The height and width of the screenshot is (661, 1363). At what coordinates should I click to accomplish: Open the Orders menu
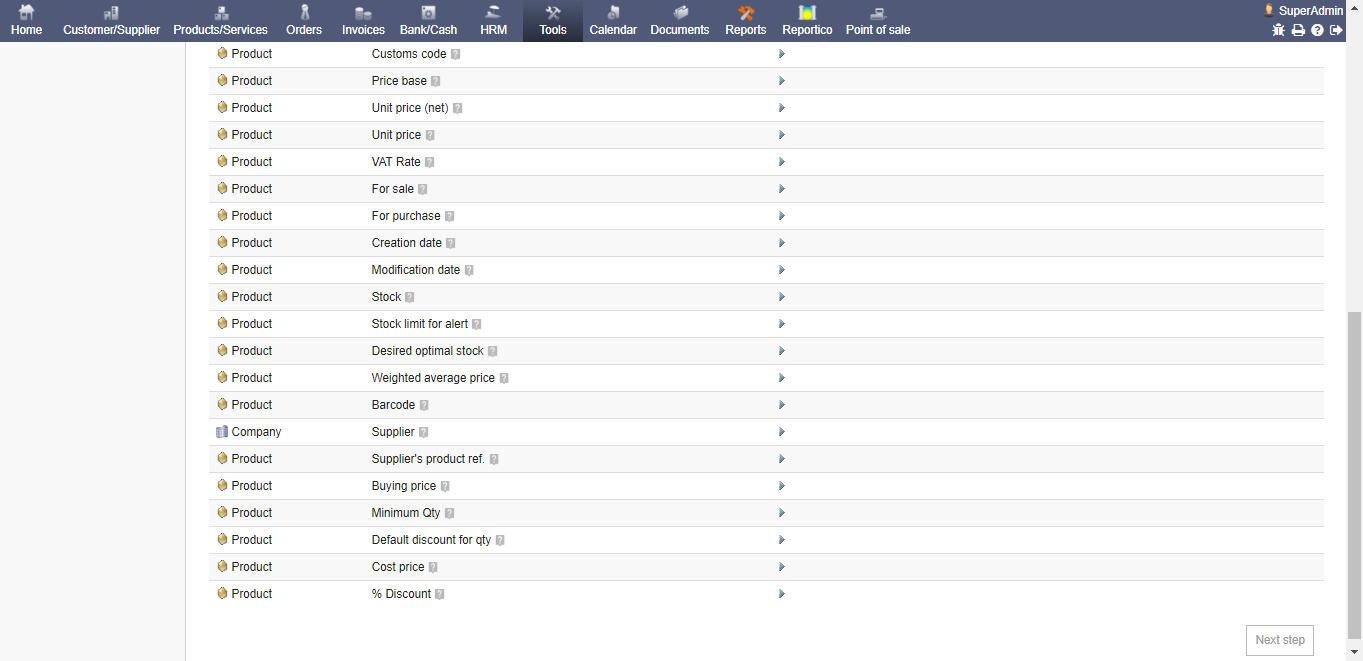coord(304,21)
